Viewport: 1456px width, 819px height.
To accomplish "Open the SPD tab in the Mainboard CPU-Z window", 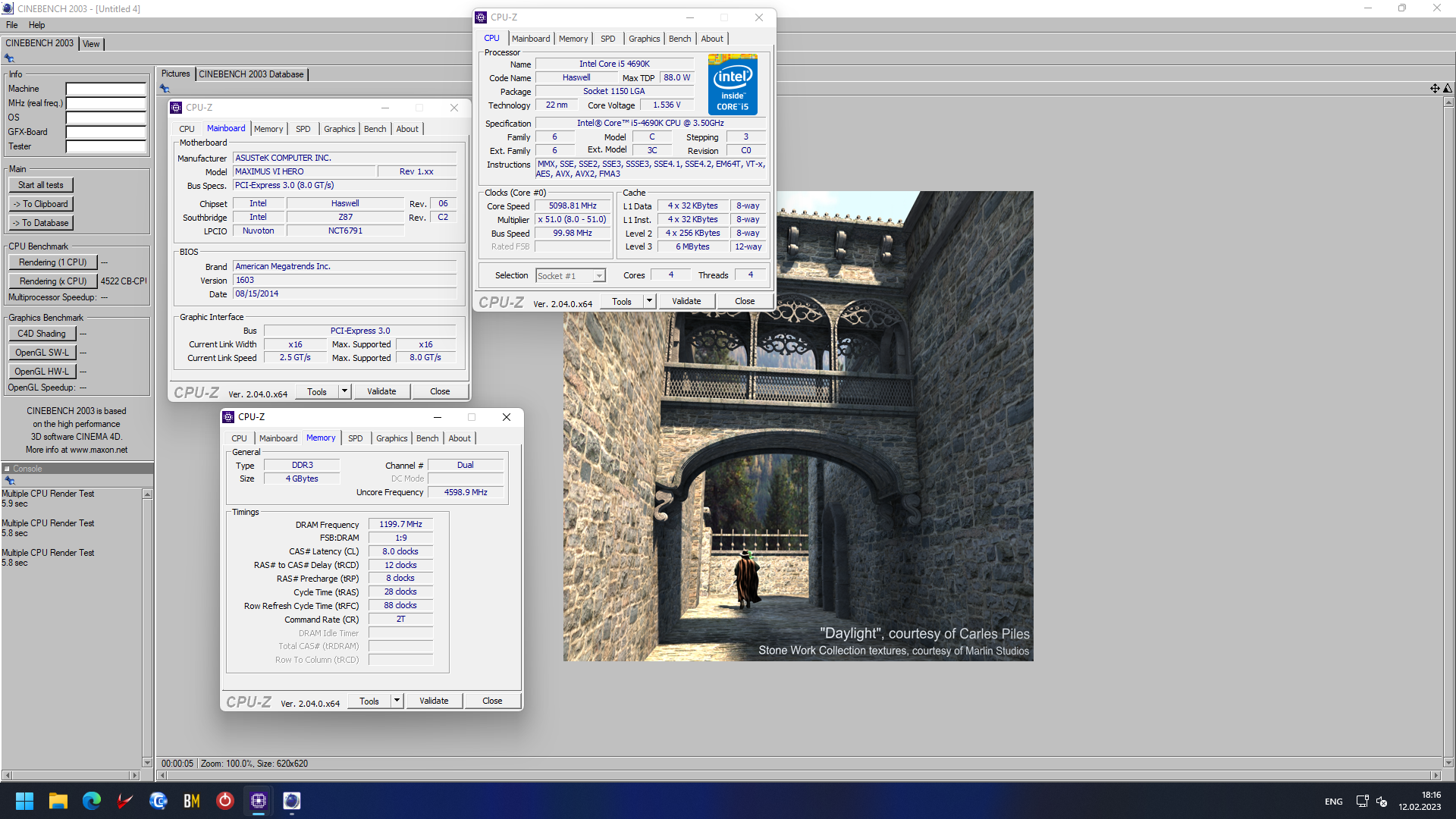I will (303, 129).
